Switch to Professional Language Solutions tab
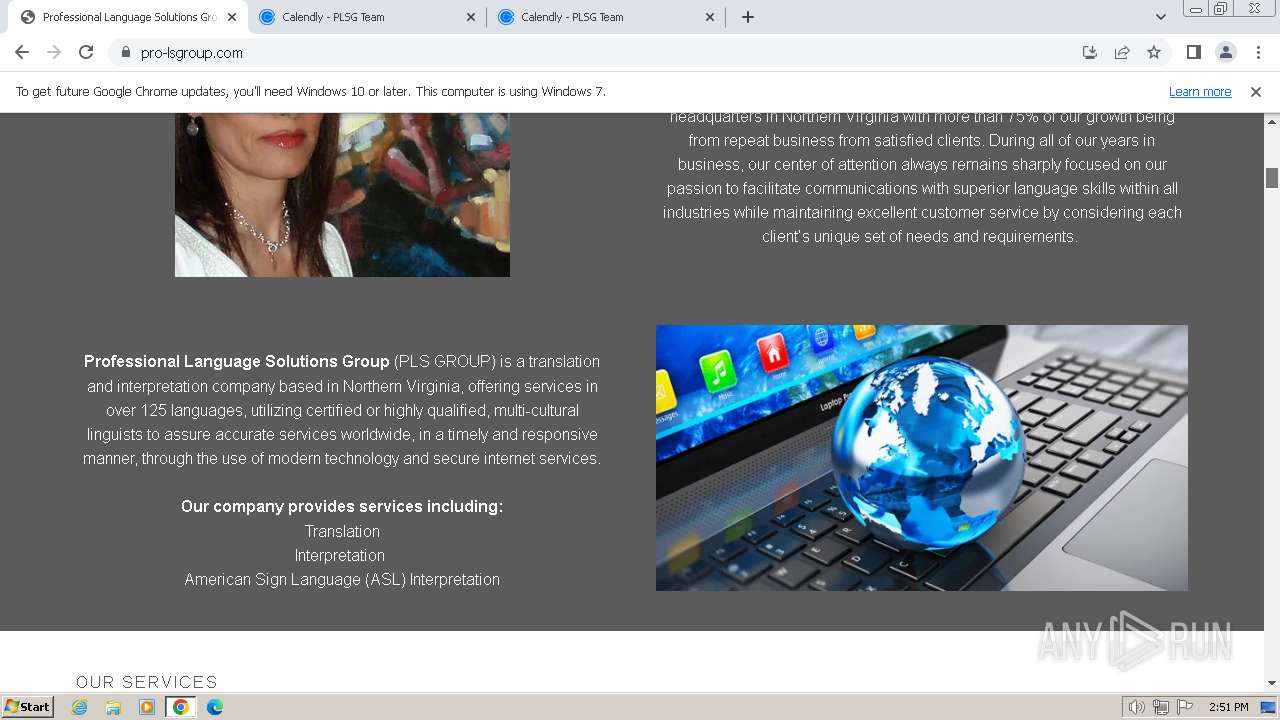 coord(128,17)
